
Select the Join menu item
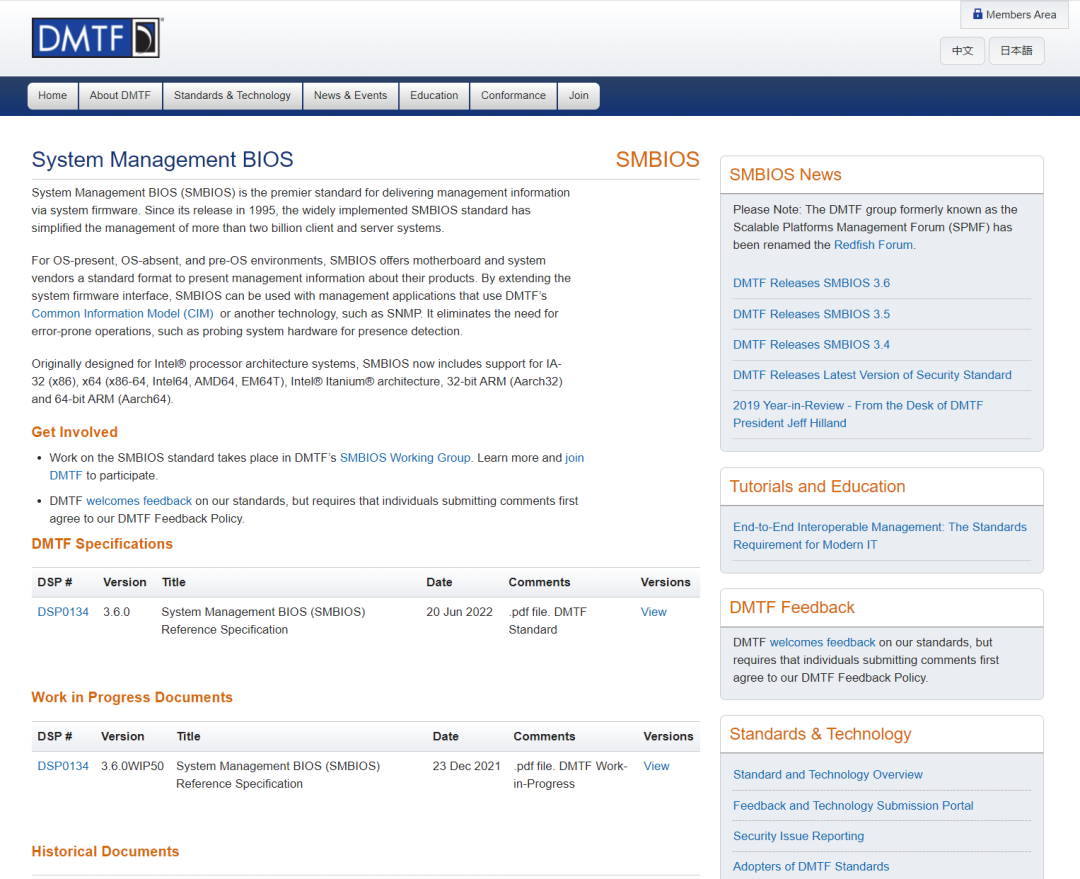578,96
